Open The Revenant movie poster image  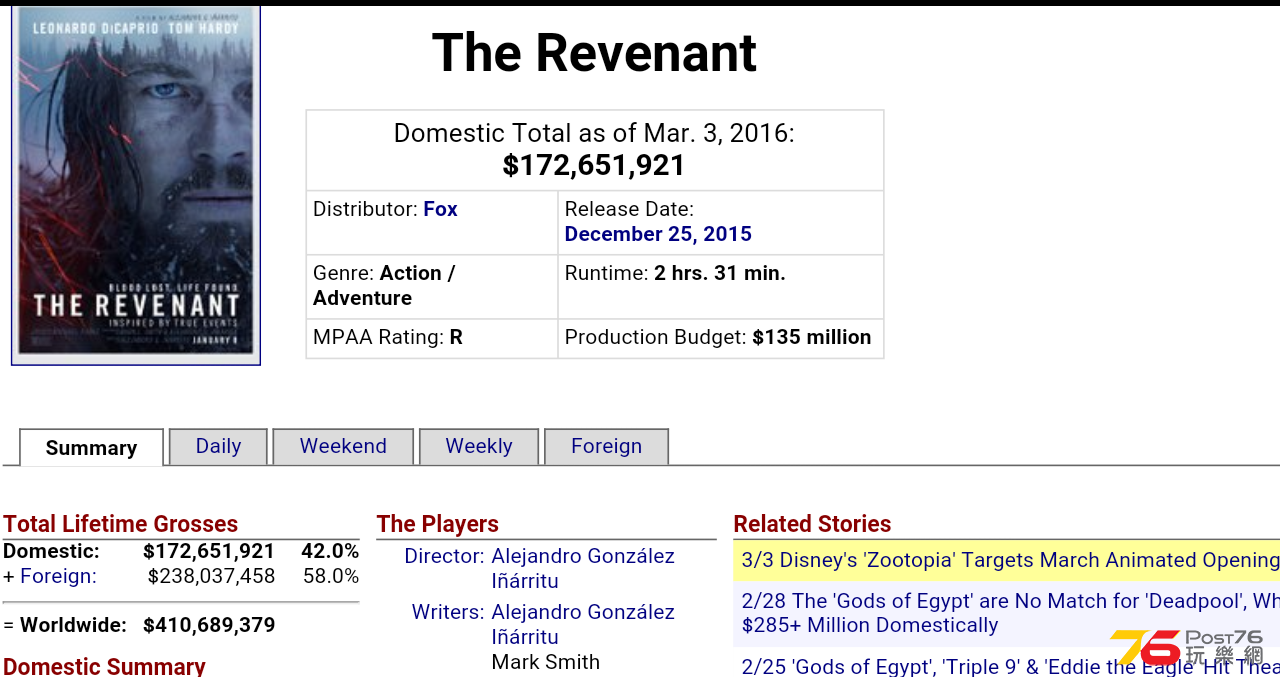[136, 186]
